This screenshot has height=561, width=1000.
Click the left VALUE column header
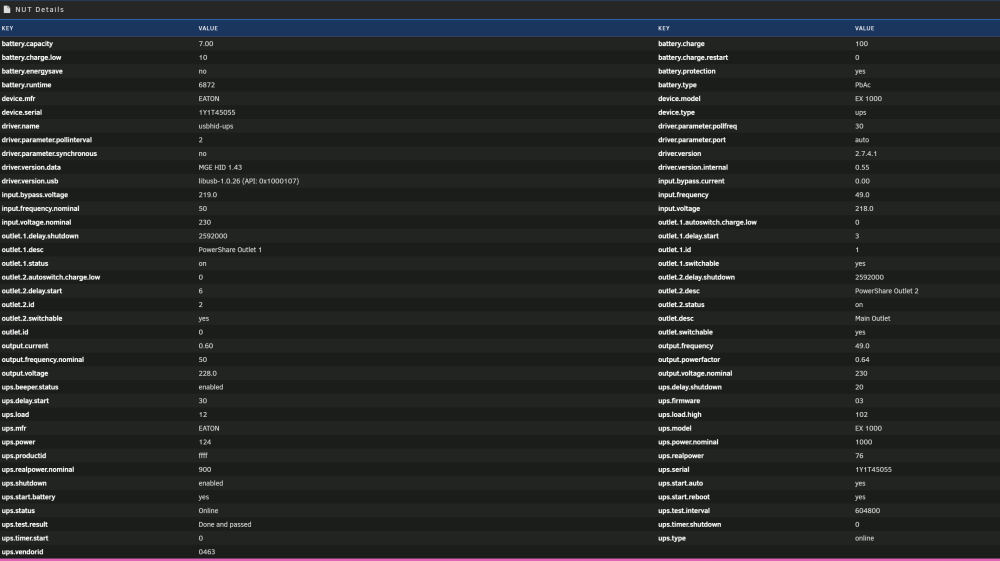point(208,28)
